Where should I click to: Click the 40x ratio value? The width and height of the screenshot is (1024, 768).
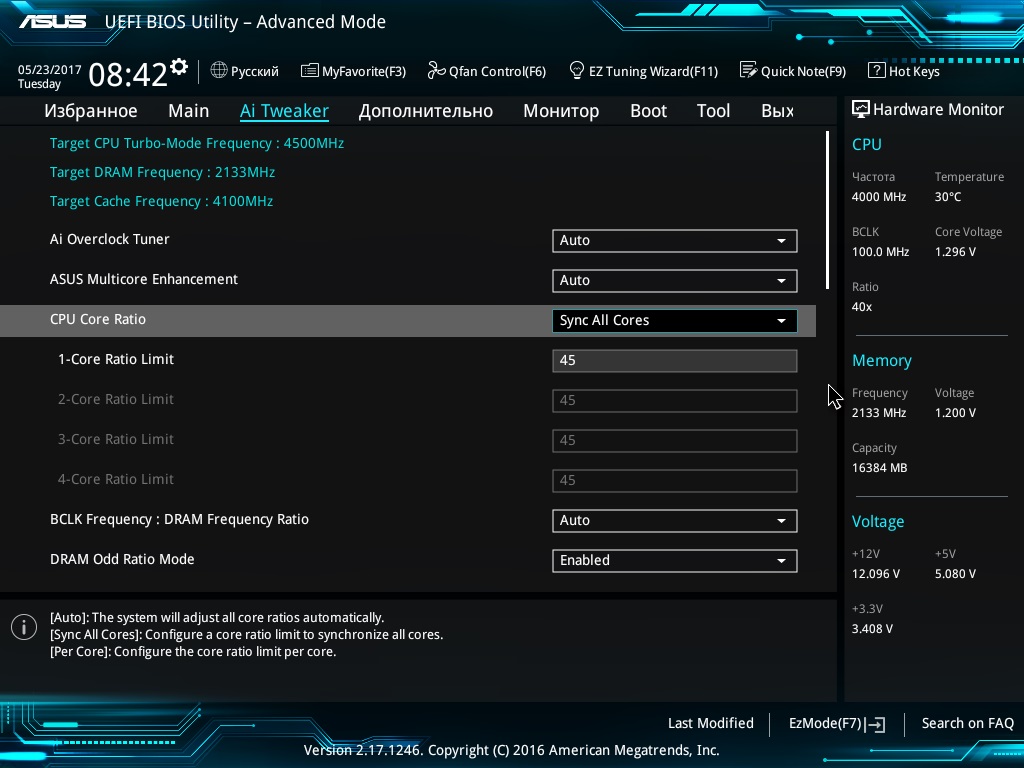click(x=861, y=307)
